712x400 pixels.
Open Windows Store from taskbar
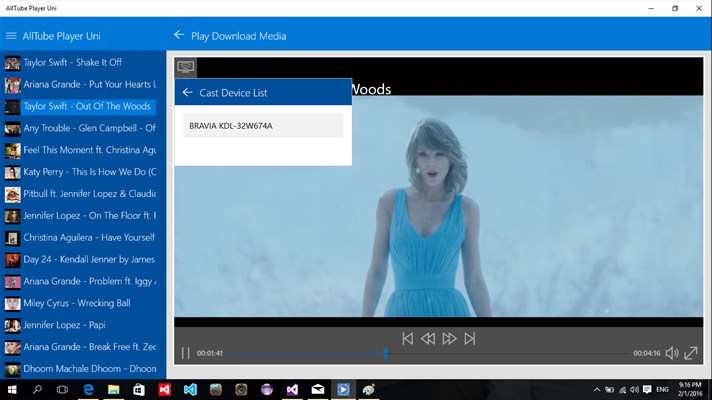(x=139, y=390)
